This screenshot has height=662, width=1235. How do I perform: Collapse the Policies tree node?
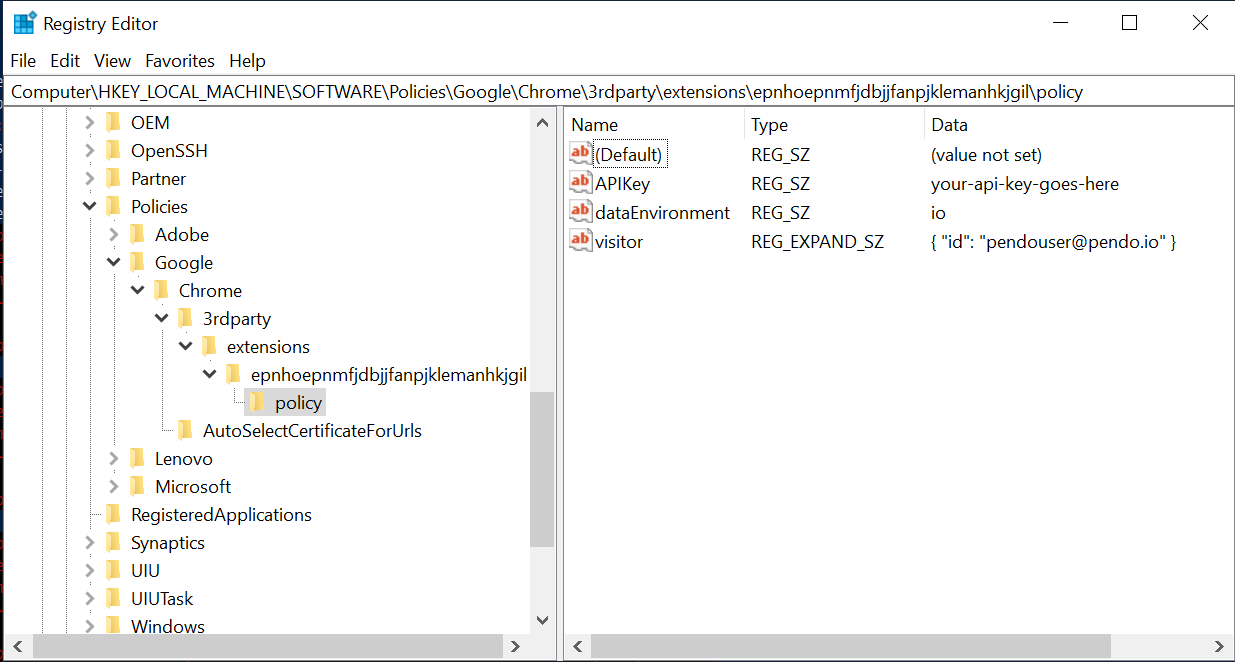click(x=89, y=207)
